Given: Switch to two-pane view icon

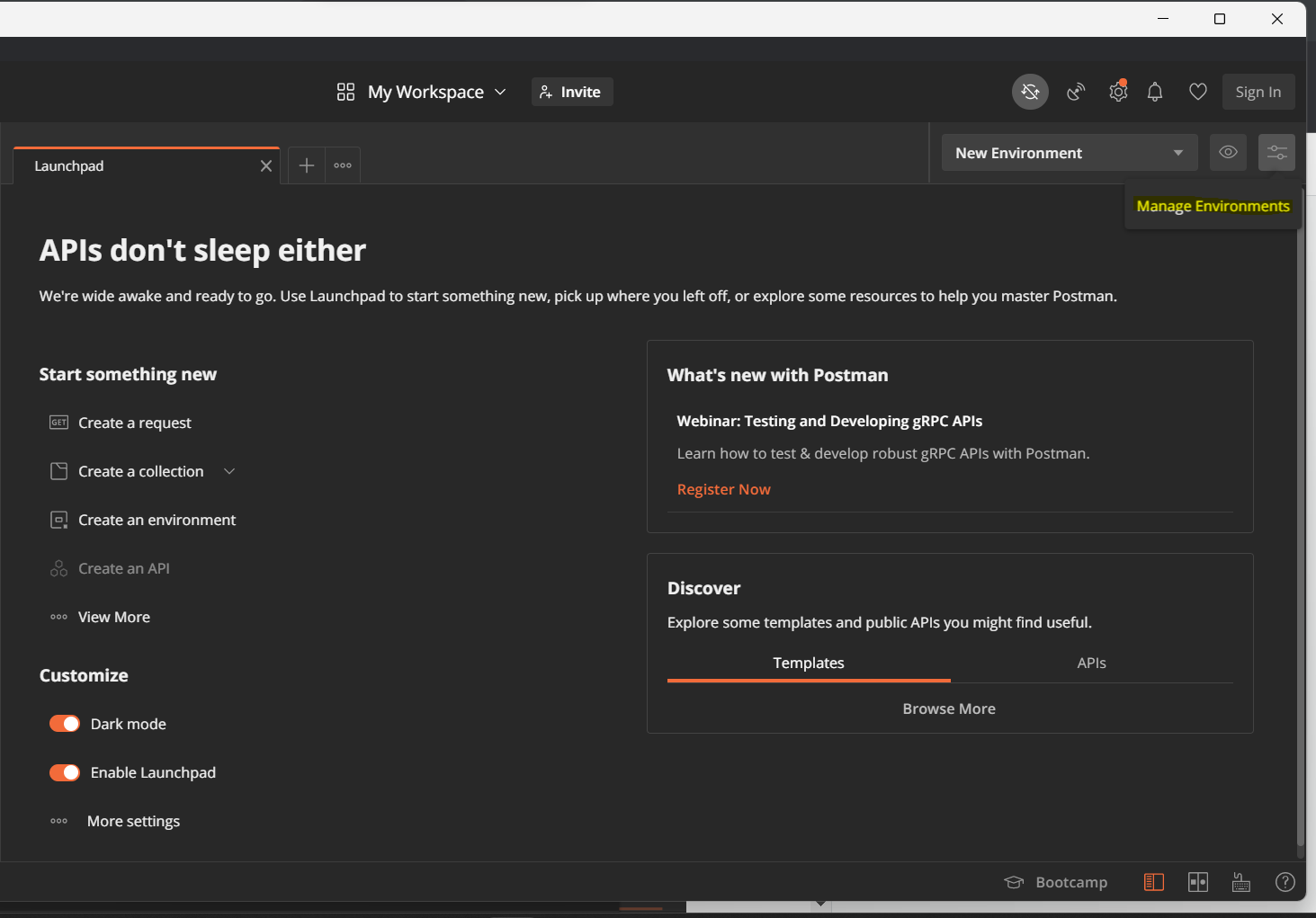Looking at the screenshot, I should click(1198, 882).
